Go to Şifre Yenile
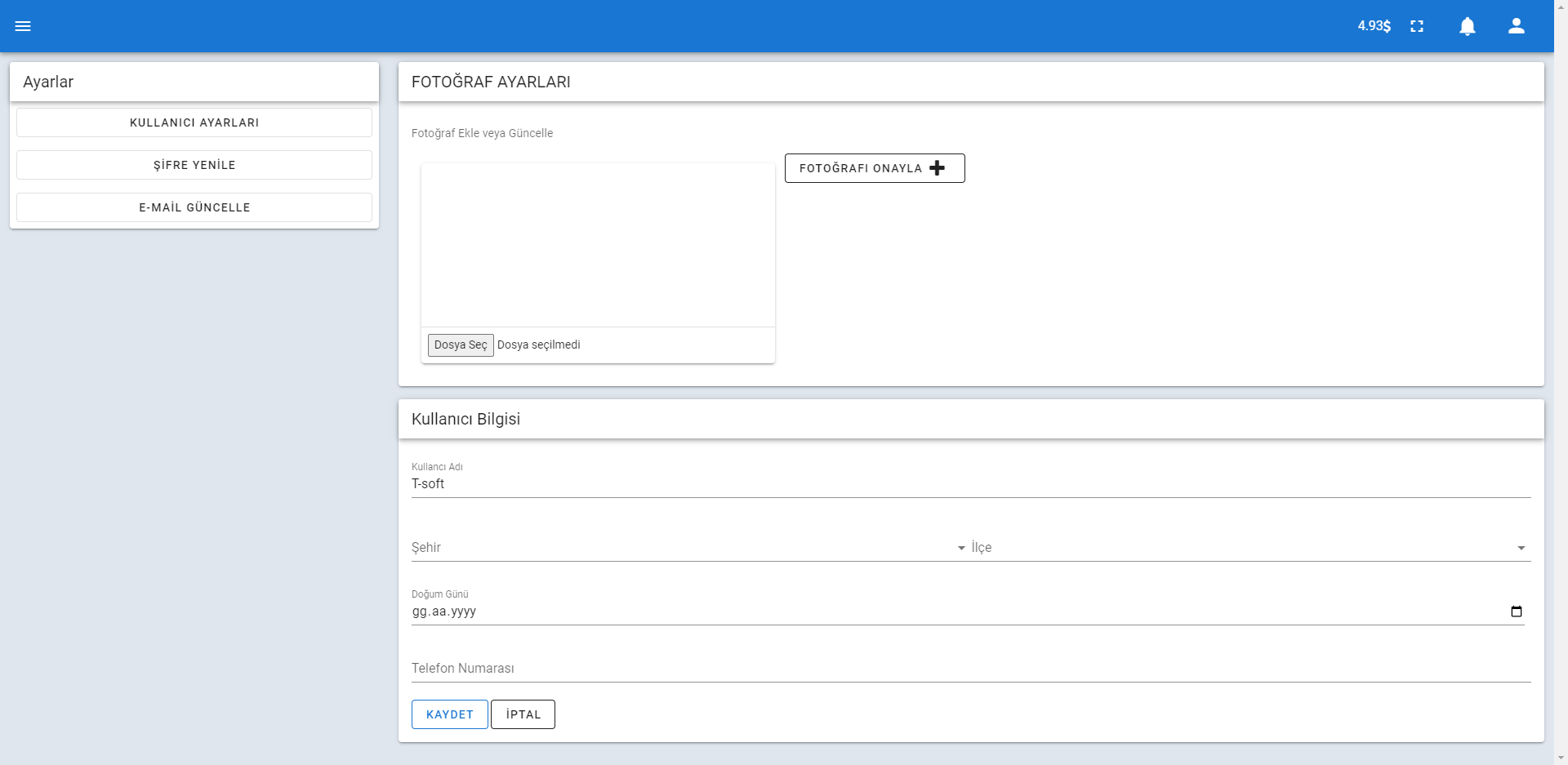Screen dimensions: 1568x765 tap(194, 165)
